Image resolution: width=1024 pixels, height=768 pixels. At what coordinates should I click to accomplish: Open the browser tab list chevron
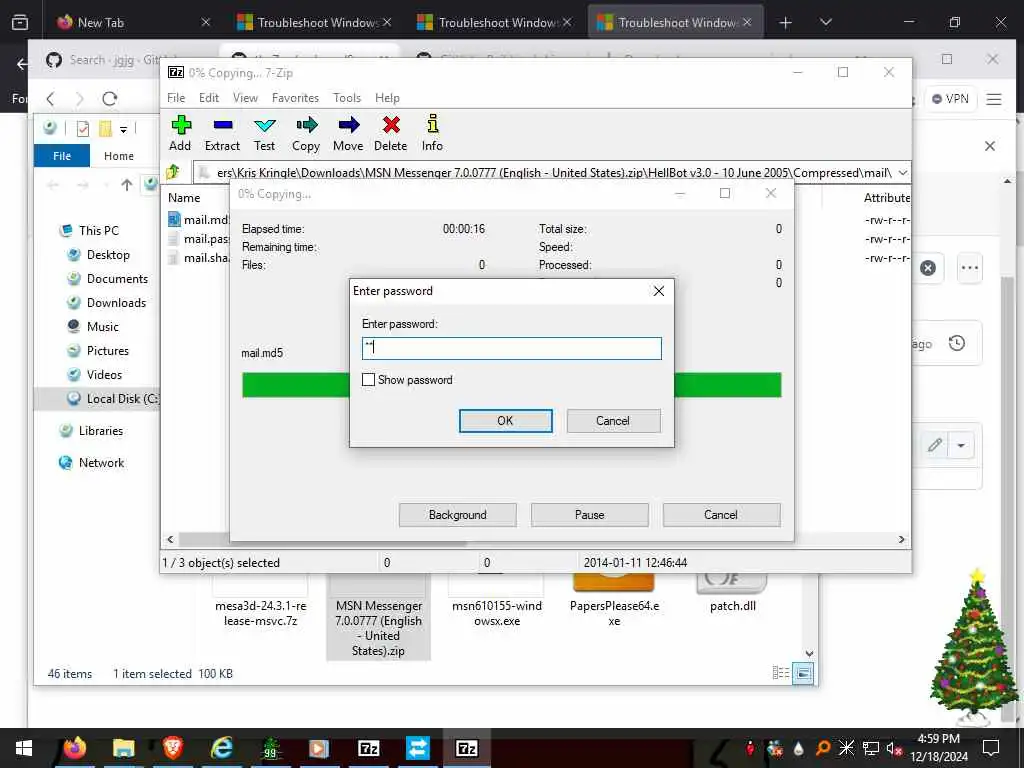[826, 22]
